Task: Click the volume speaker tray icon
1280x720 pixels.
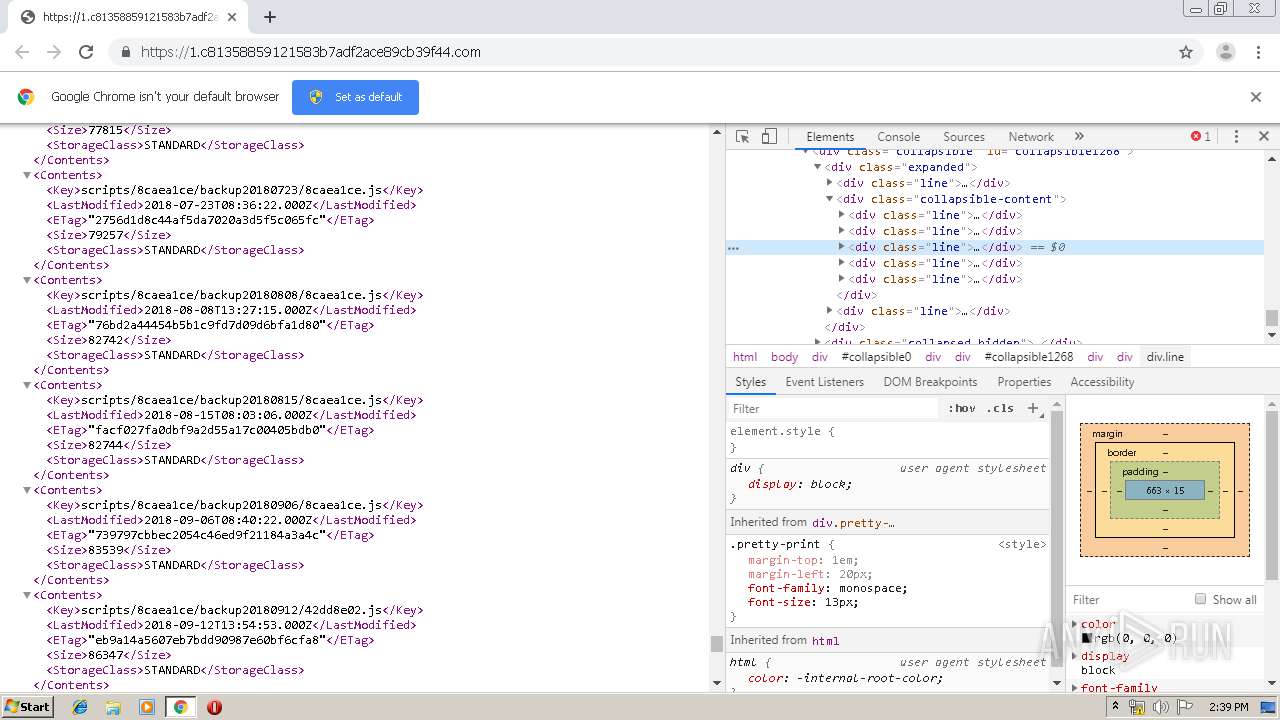Action: tap(1160, 707)
